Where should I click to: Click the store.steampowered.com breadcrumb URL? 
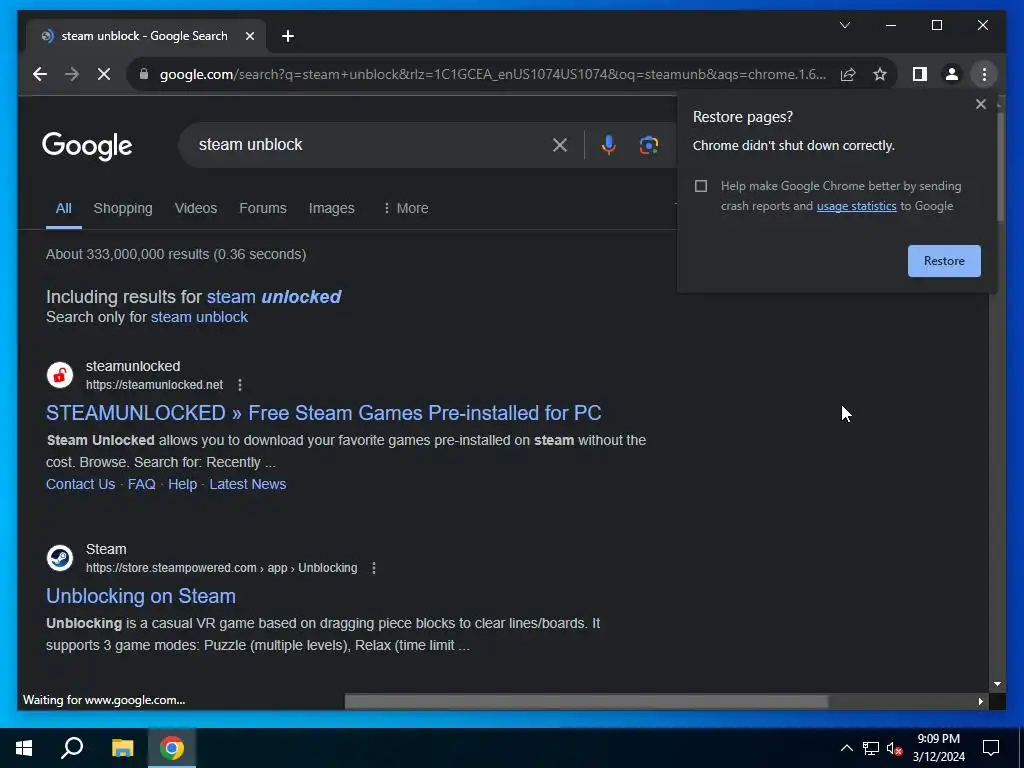coord(221,568)
